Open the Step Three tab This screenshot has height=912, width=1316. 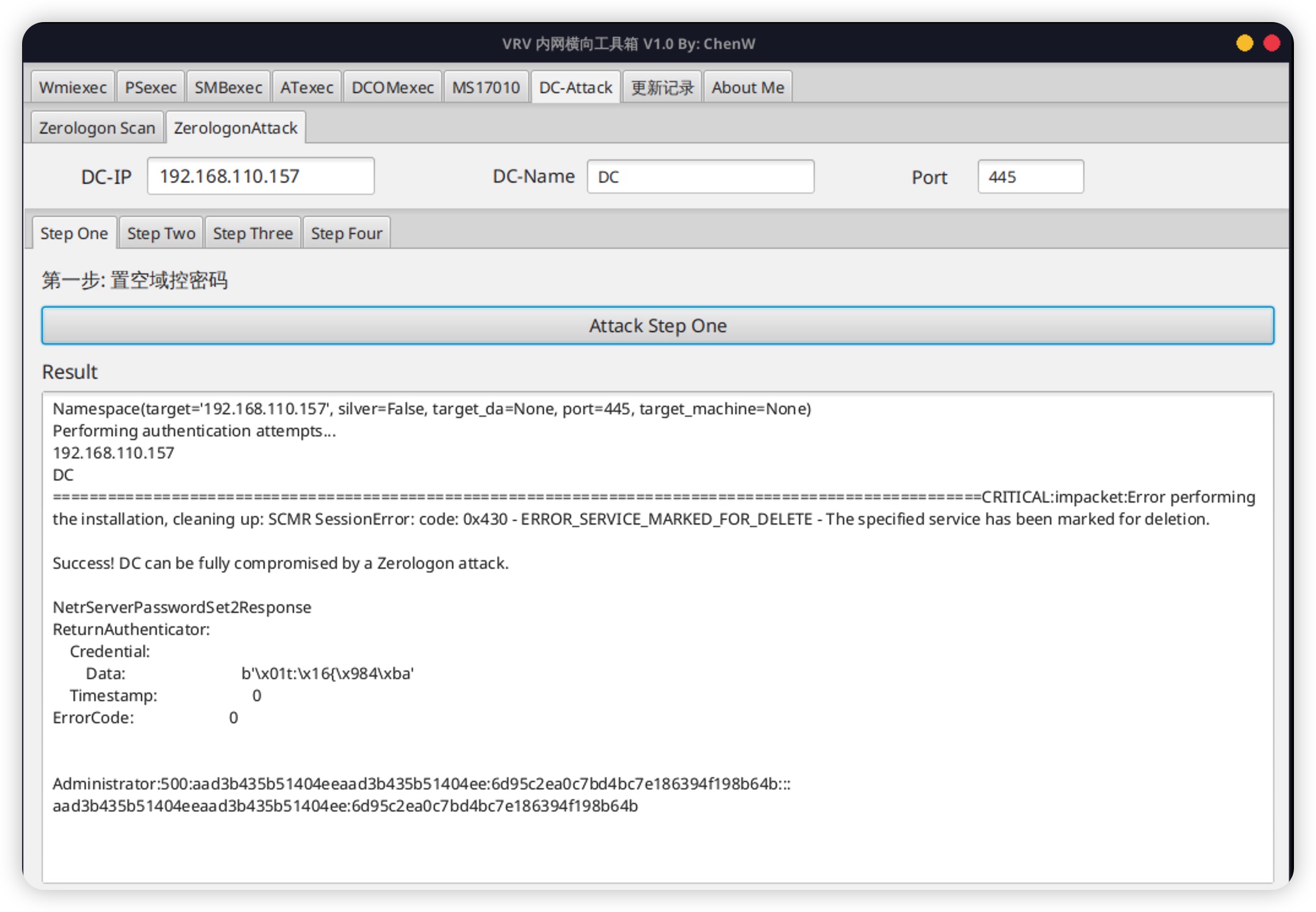252,234
